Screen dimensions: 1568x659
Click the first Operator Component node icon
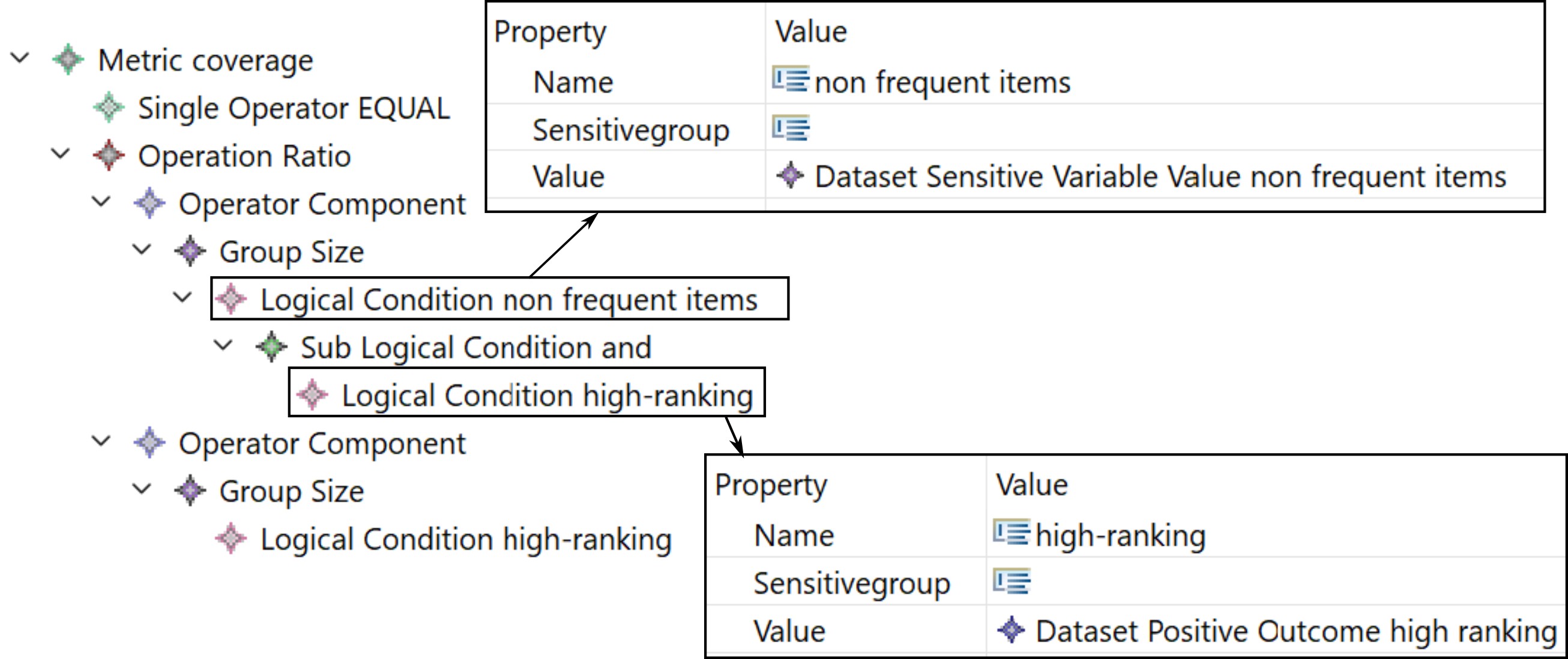click(149, 203)
